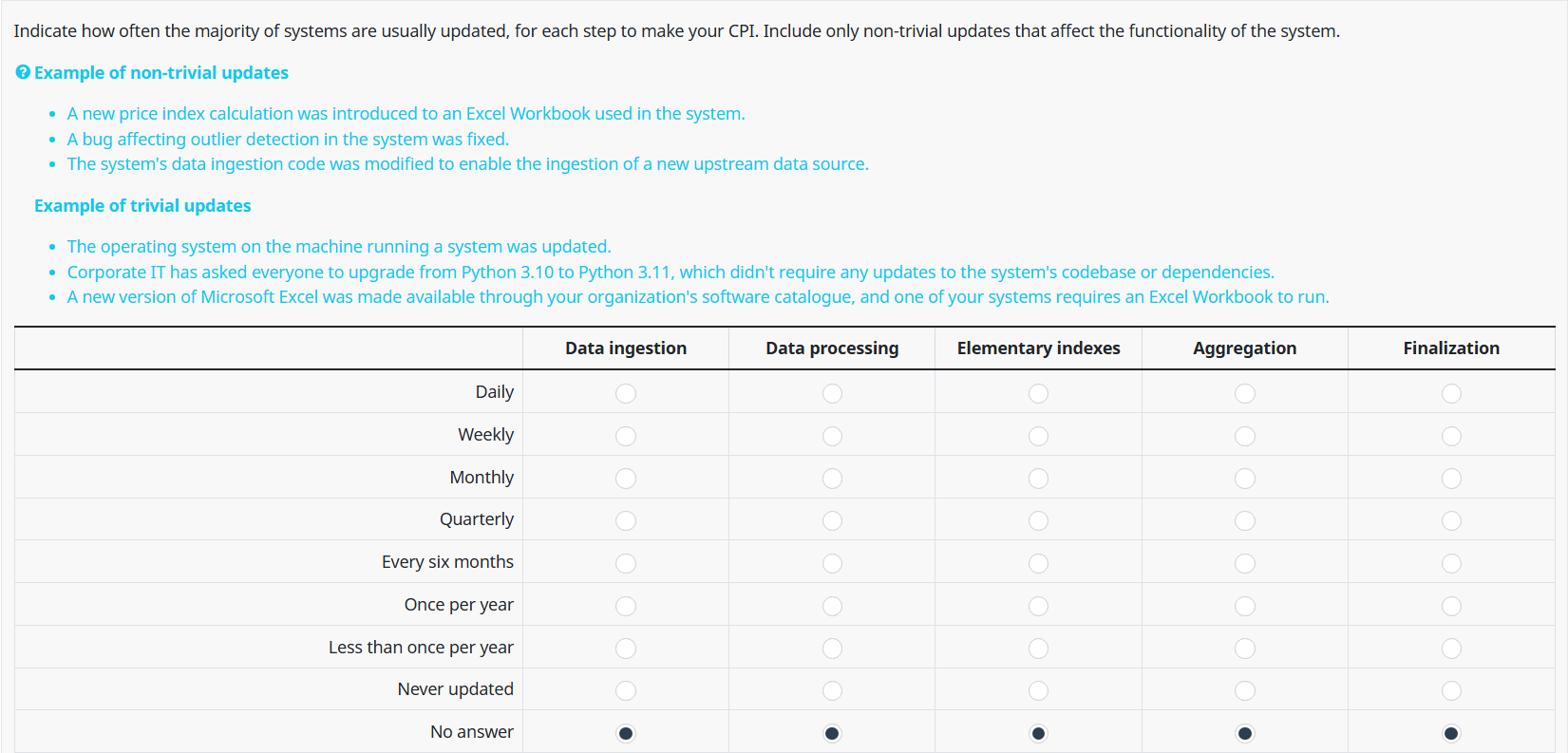The image size is (1568, 753).
Task: Select Monthly for Data ingestion
Action: click(626, 479)
